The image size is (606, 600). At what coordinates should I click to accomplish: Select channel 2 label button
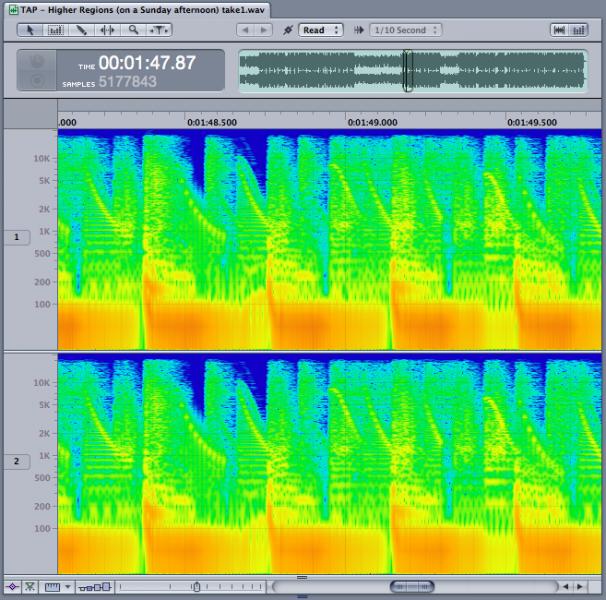(x=17, y=461)
